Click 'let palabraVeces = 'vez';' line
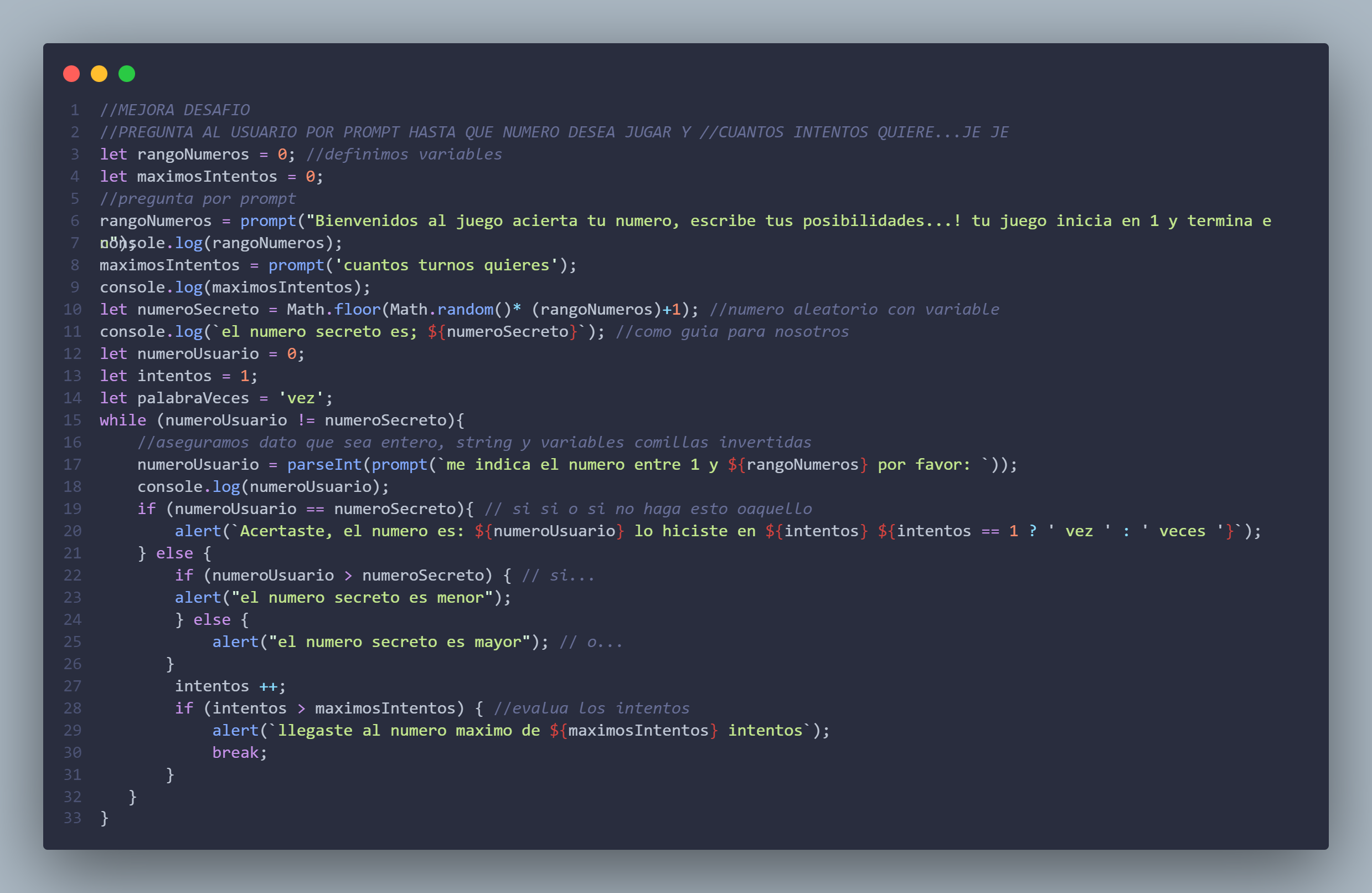Viewport: 1372px width, 893px height. pyautogui.click(x=216, y=398)
